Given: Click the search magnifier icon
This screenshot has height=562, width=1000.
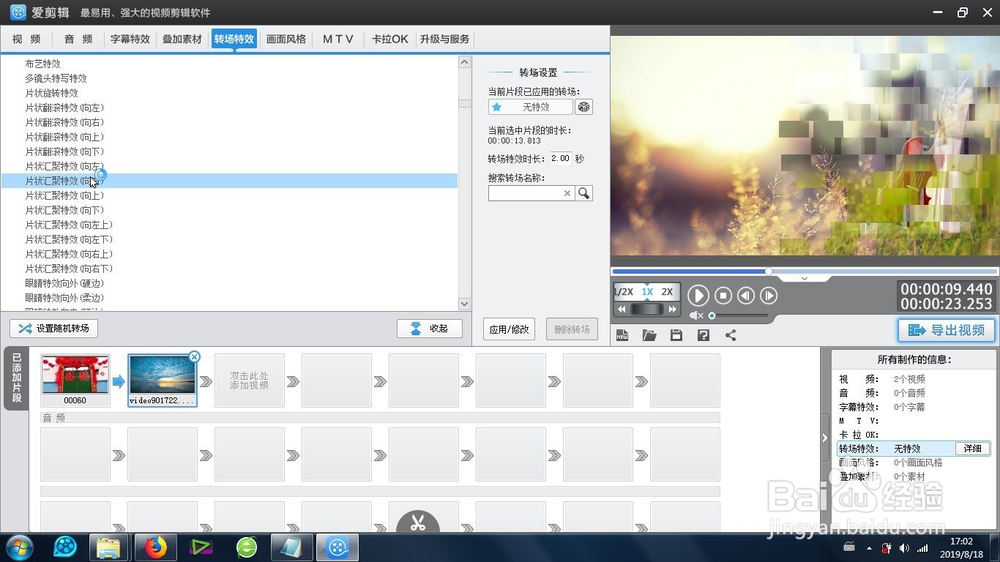Looking at the screenshot, I should tap(584, 193).
